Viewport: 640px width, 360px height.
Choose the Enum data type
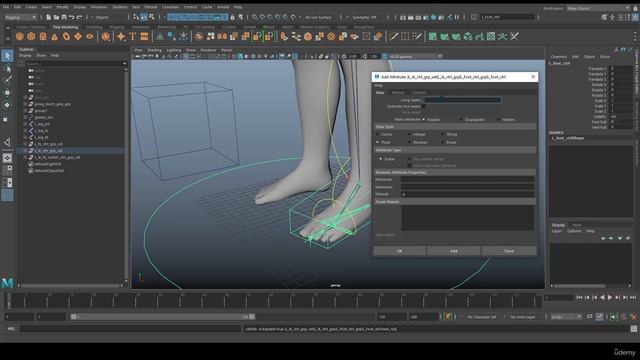tap(443, 142)
